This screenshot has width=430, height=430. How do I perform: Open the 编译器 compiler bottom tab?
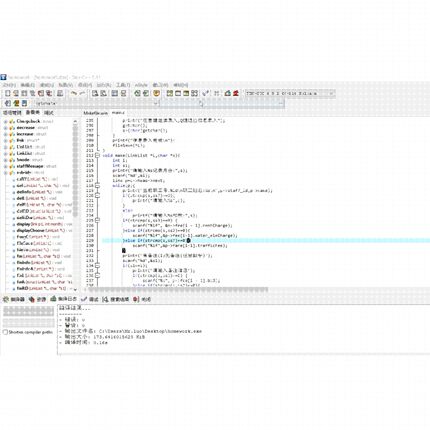(14, 299)
